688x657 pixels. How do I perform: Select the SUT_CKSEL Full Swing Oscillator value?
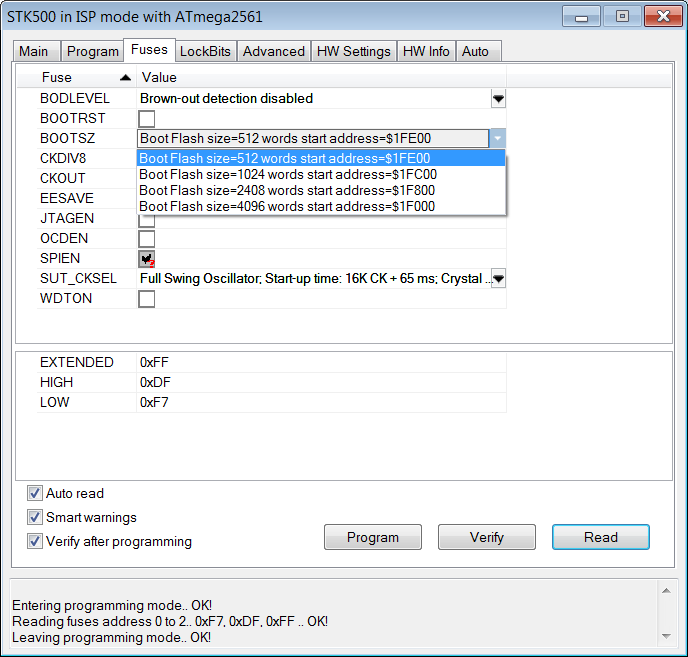pyautogui.click(x=315, y=279)
